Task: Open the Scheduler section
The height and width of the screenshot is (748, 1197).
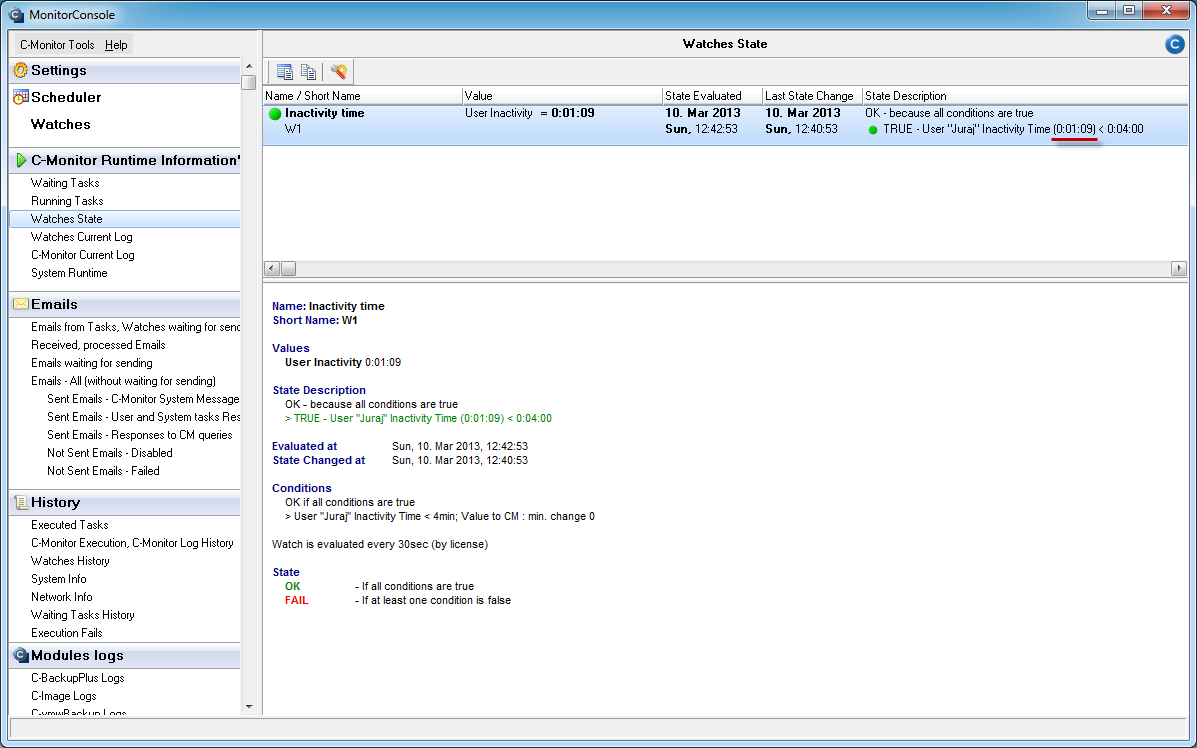Action: pyautogui.click(x=66, y=97)
